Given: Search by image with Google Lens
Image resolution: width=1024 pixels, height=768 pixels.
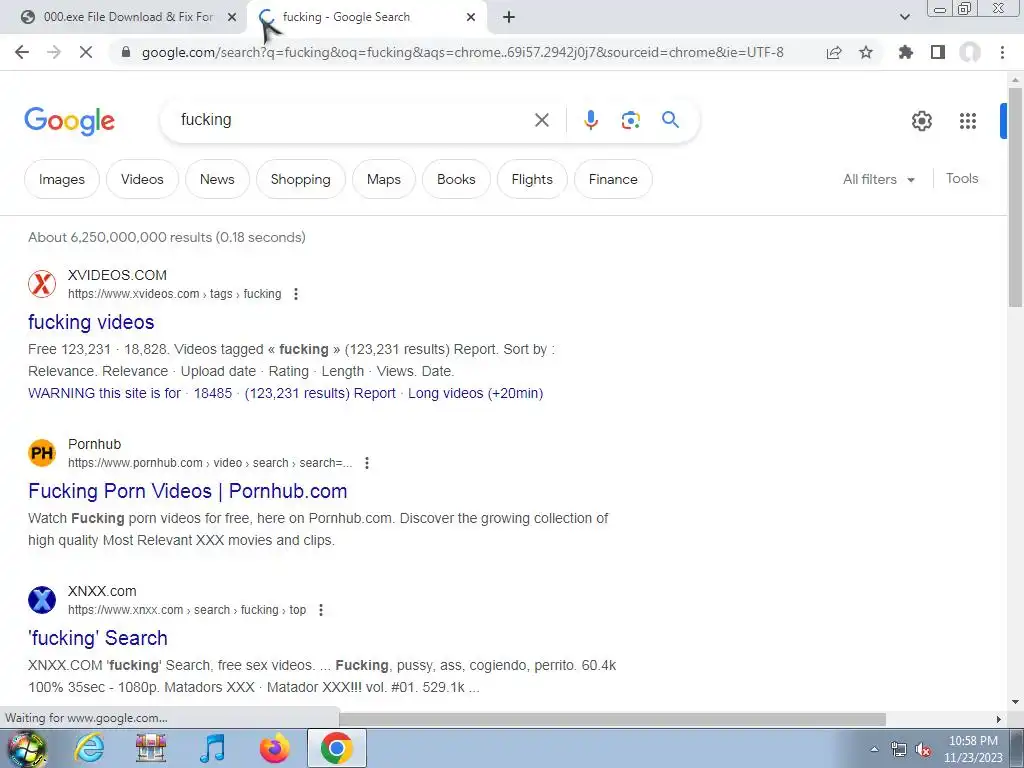Looking at the screenshot, I should tap(630, 120).
